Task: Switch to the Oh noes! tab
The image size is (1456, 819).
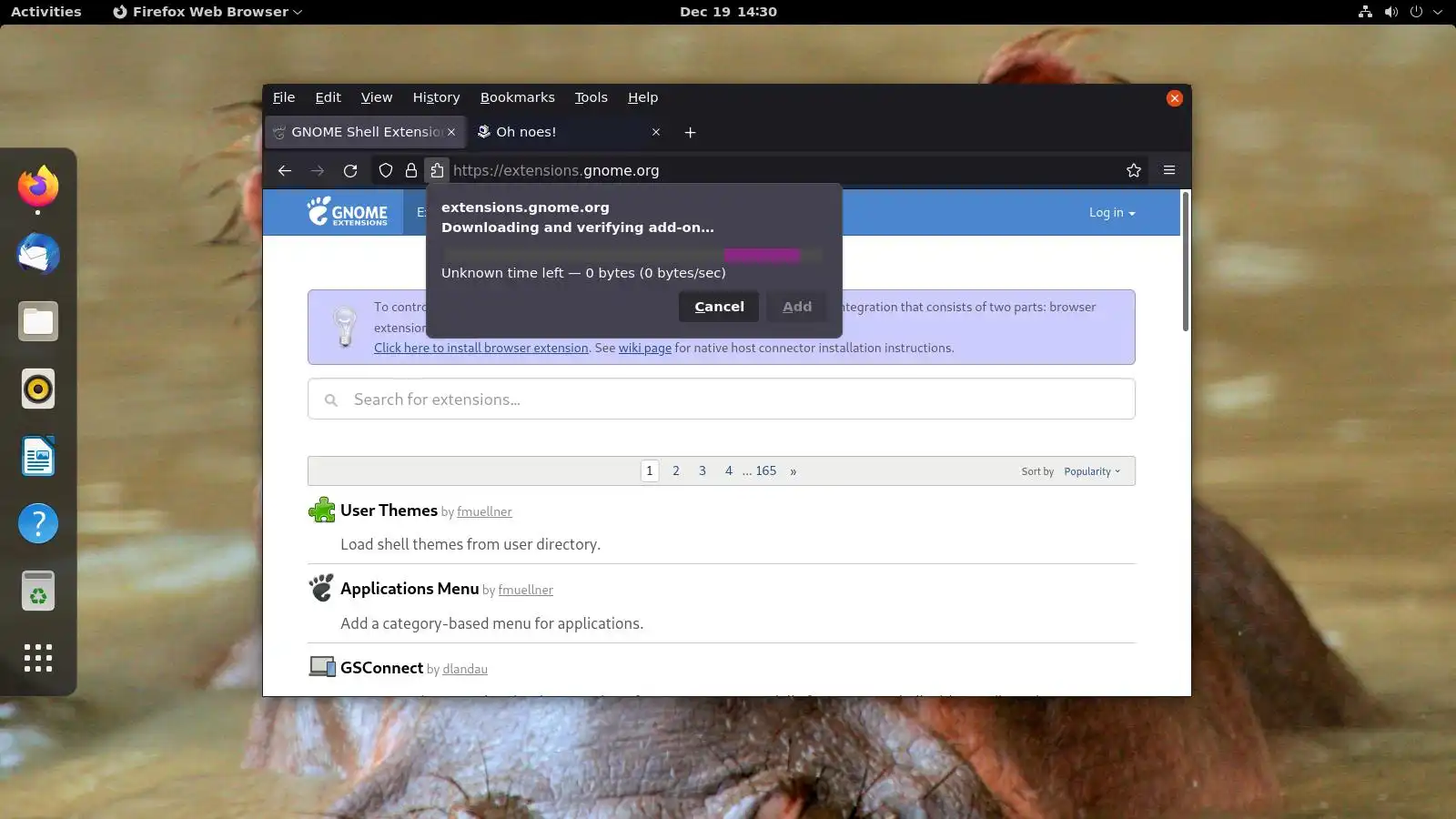Action: [x=570, y=132]
